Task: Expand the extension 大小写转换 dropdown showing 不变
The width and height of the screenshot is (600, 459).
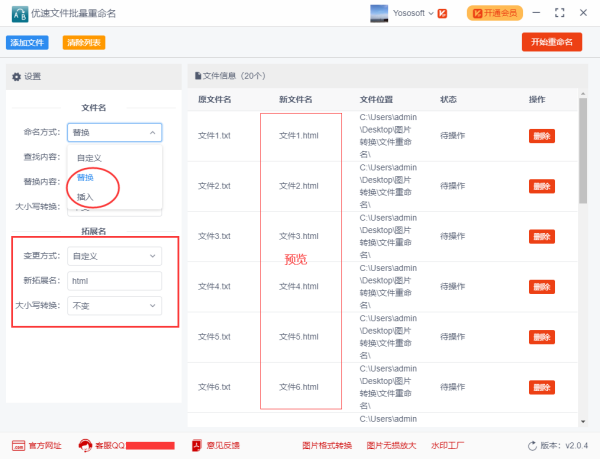Action: click(x=115, y=305)
